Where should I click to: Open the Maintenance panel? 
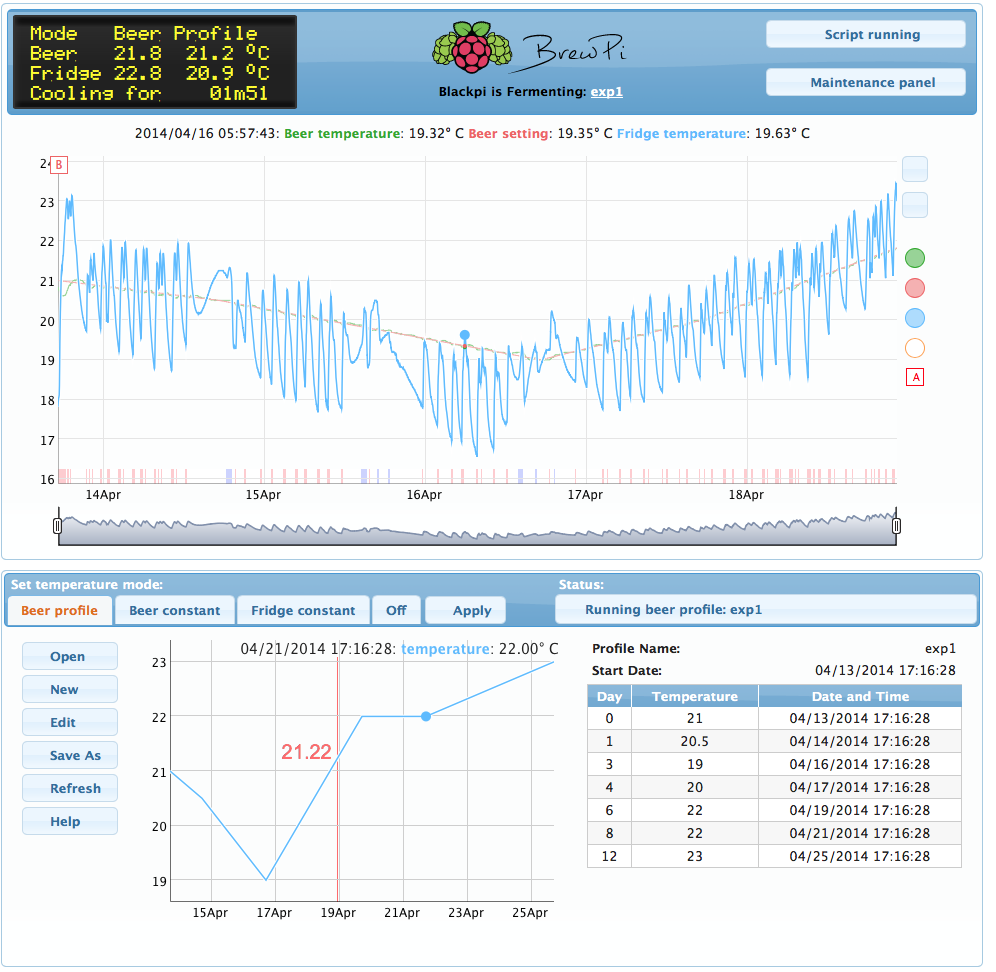click(865, 82)
